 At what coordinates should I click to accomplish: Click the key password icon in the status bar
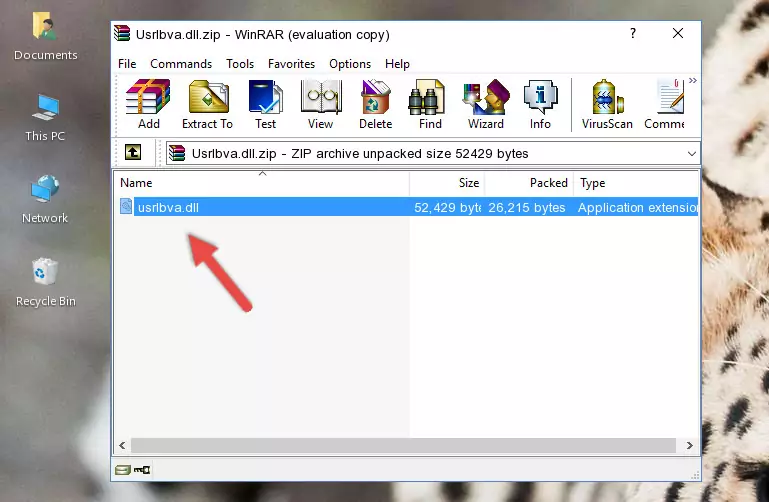click(142, 470)
